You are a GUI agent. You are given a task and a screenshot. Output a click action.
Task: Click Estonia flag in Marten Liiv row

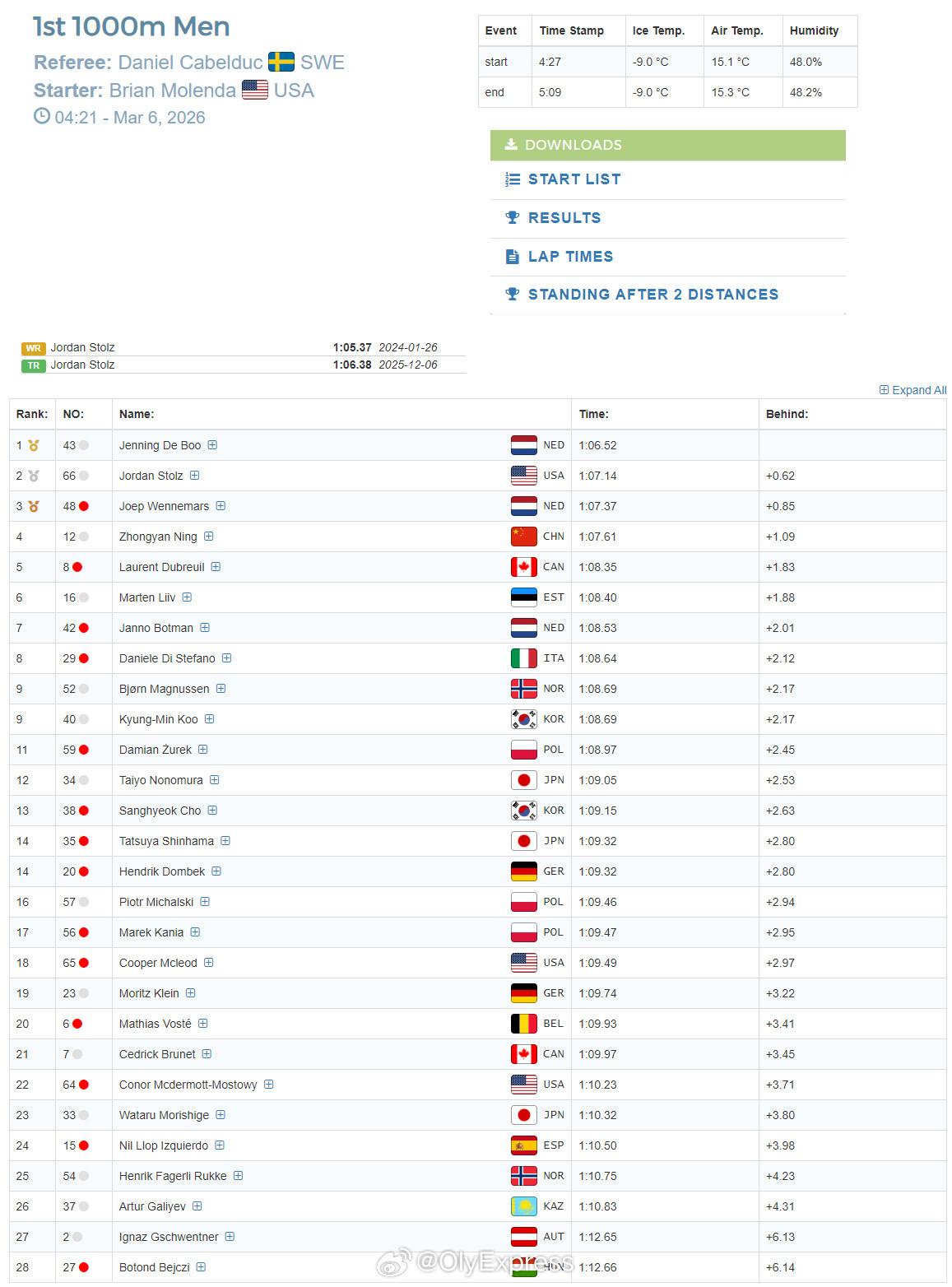click(x=524, y=597)
